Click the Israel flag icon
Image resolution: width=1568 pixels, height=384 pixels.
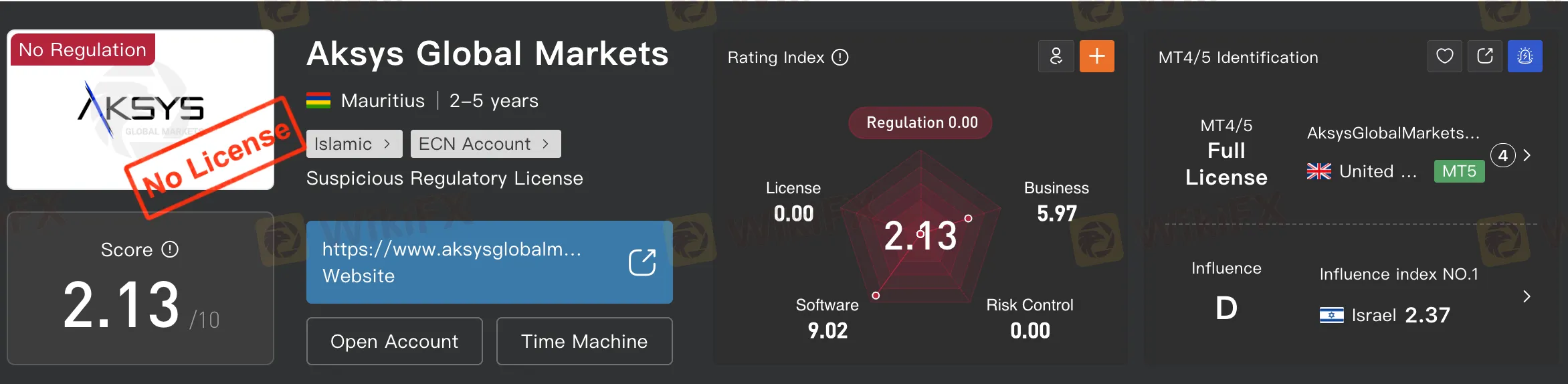(x=1332, y=315)
